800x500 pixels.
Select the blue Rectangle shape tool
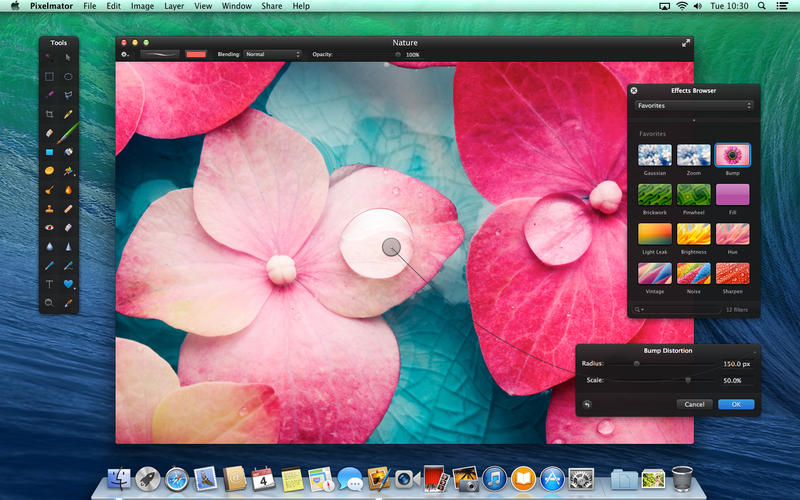(49, 152)
